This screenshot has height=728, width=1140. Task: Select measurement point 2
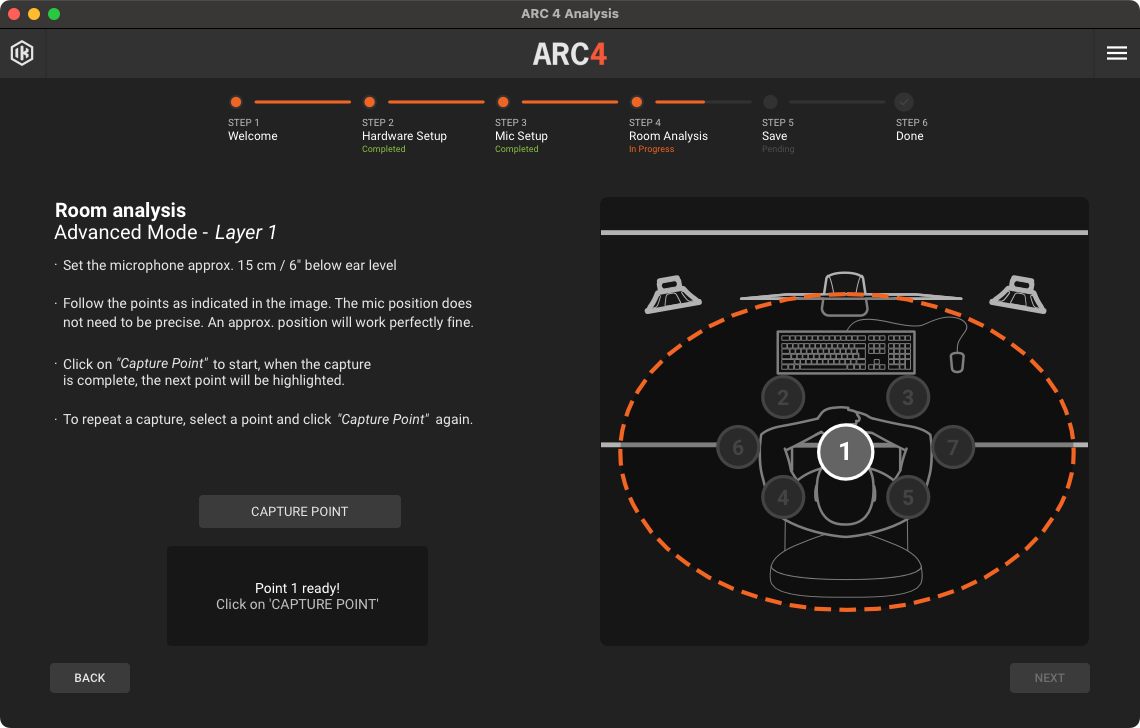pos(783,397)
